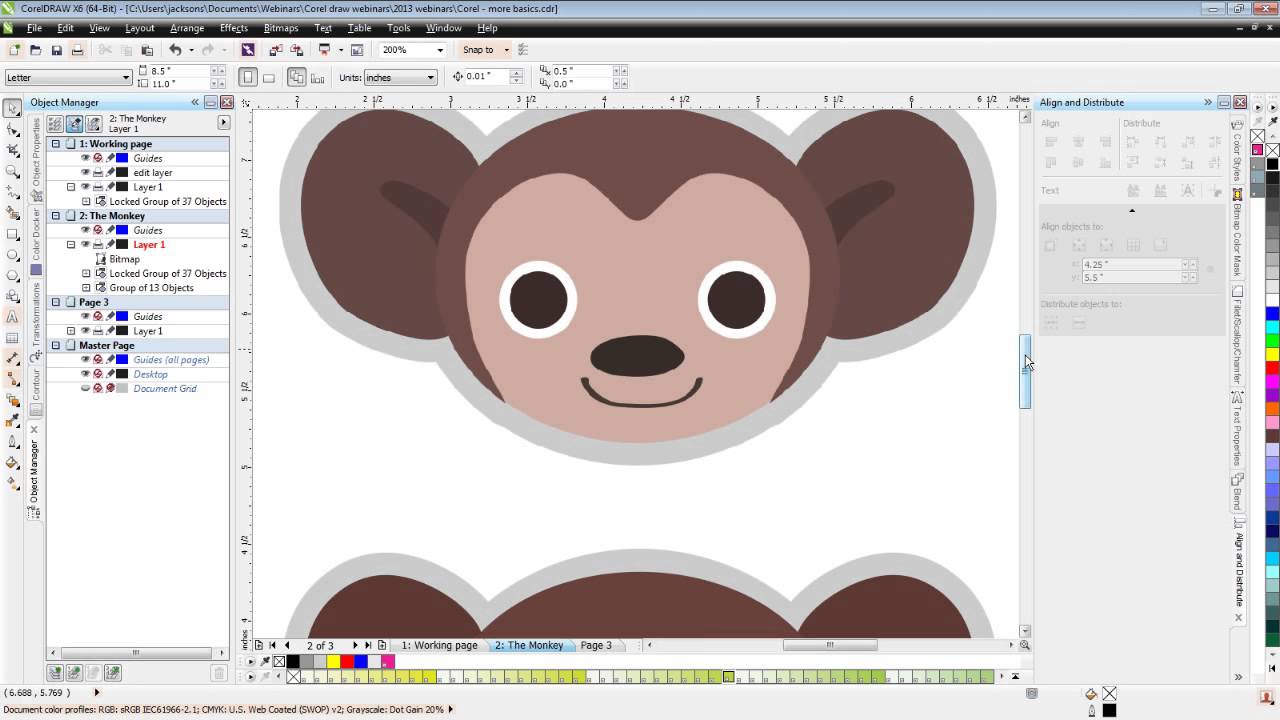Open the Snap to dropdown
Image resolution: width=1280 pixels, height=720 pixels.
tap(506, 50)
